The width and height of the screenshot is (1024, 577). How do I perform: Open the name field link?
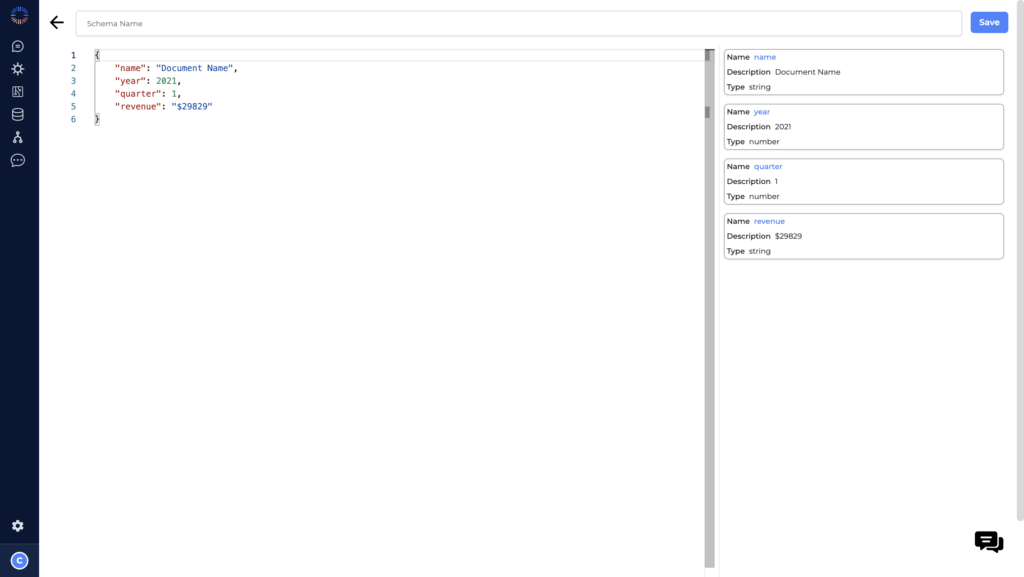tap(765, 56)
